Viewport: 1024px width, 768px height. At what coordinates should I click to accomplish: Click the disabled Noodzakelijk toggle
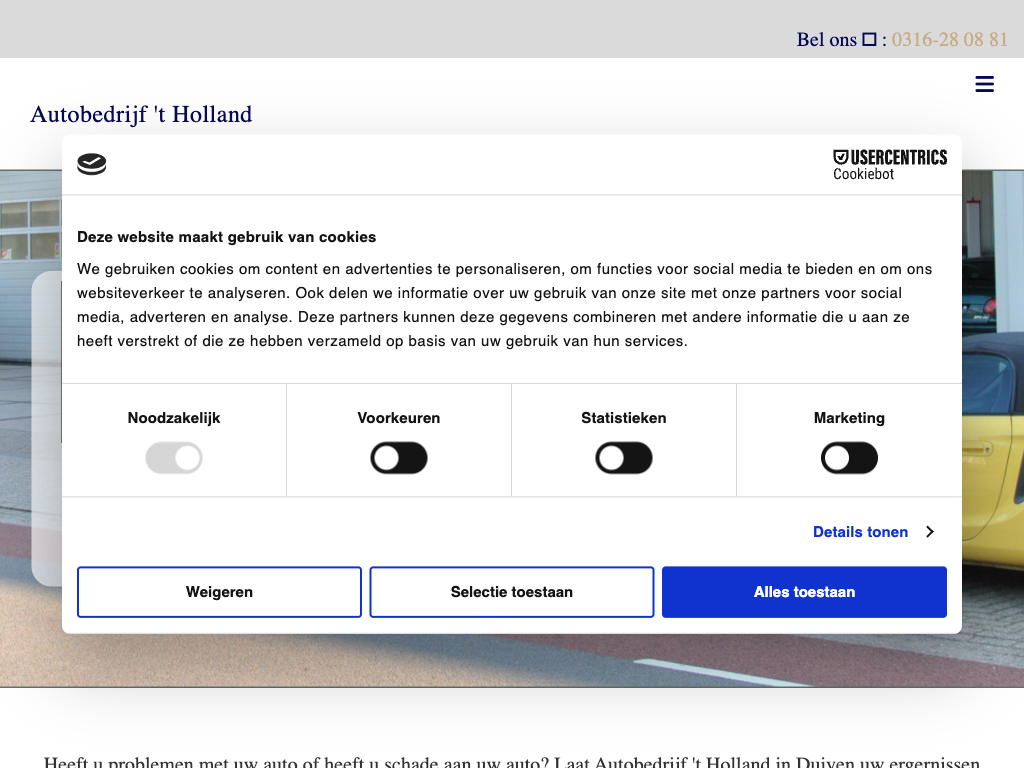coord(174,459)
